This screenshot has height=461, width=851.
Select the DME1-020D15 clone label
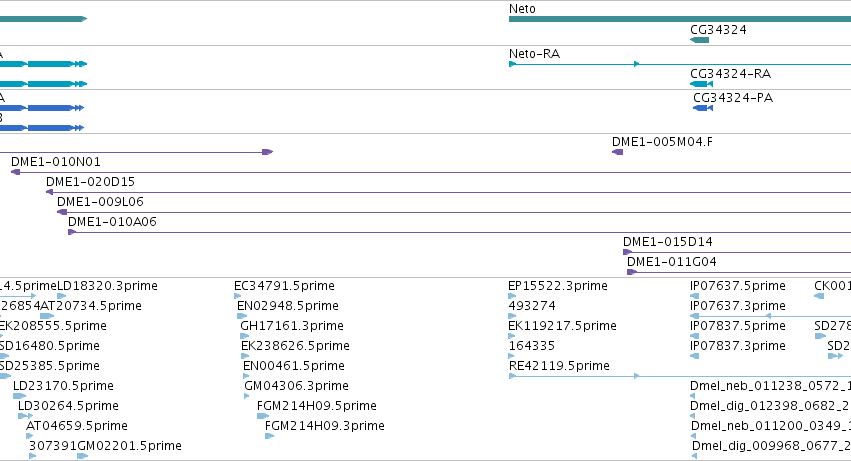point(90,182)
